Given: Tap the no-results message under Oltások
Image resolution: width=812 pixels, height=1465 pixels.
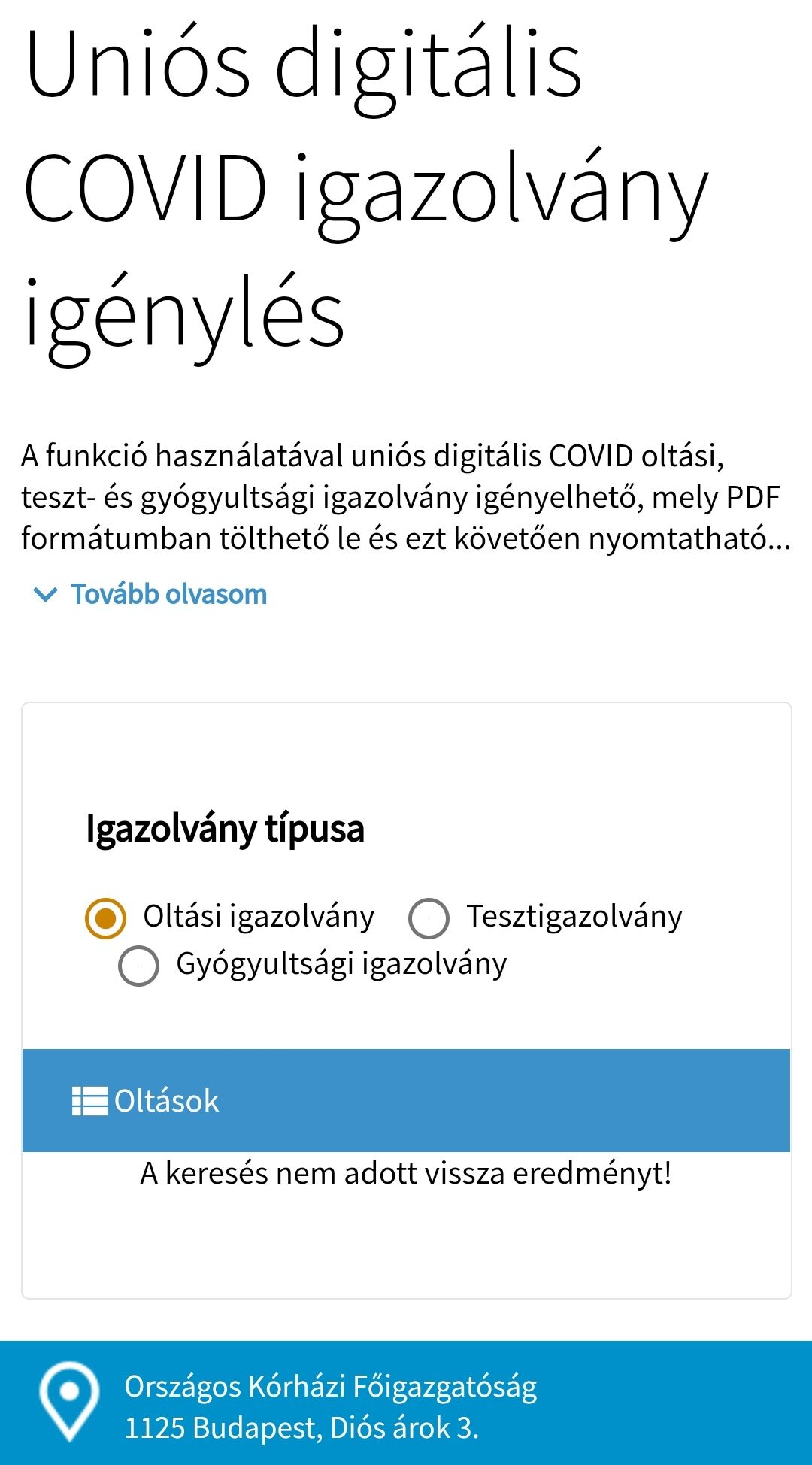Looking at the screenshot, I should pos(406,1173).
